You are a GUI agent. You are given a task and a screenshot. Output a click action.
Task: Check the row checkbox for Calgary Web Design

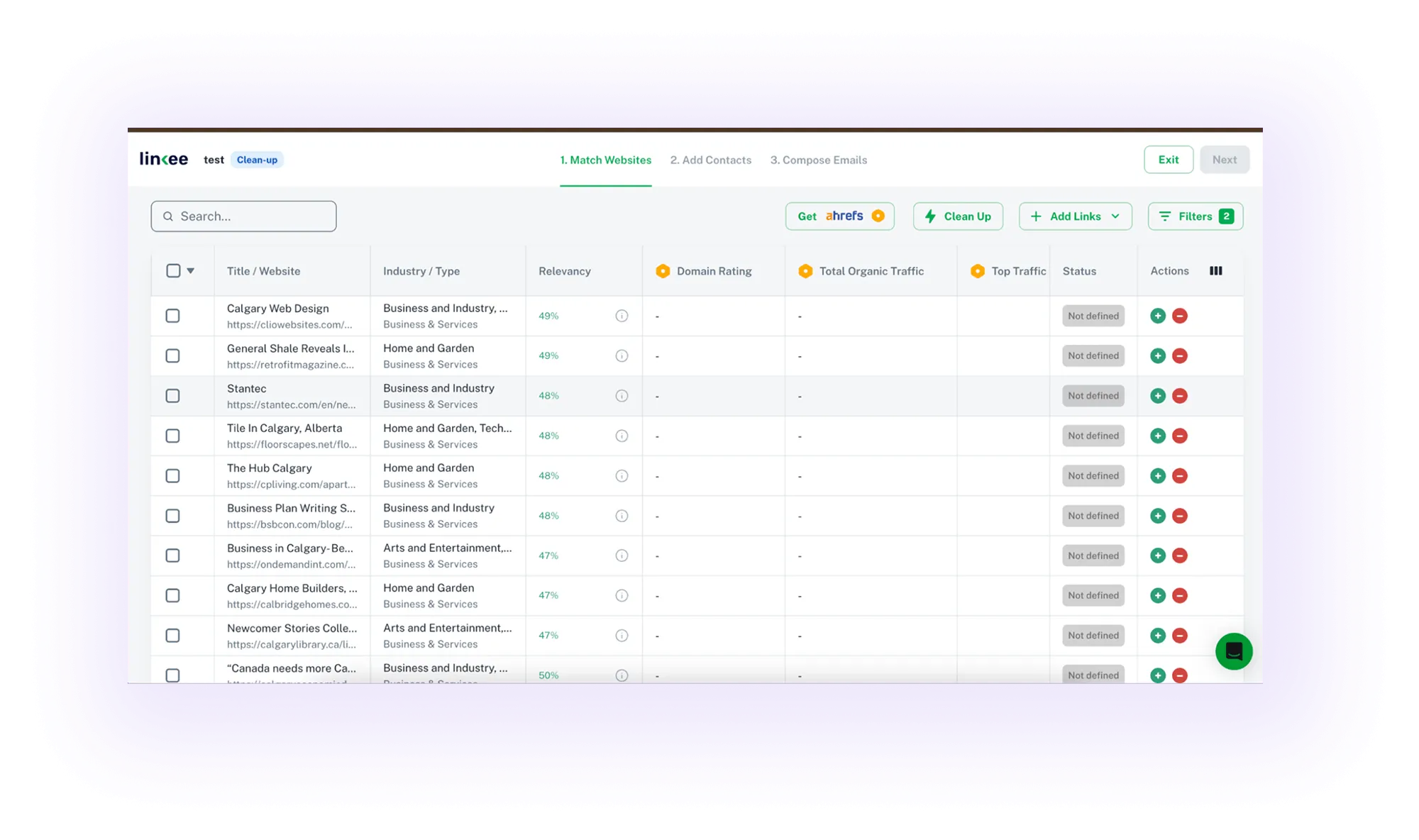(172, 316)
